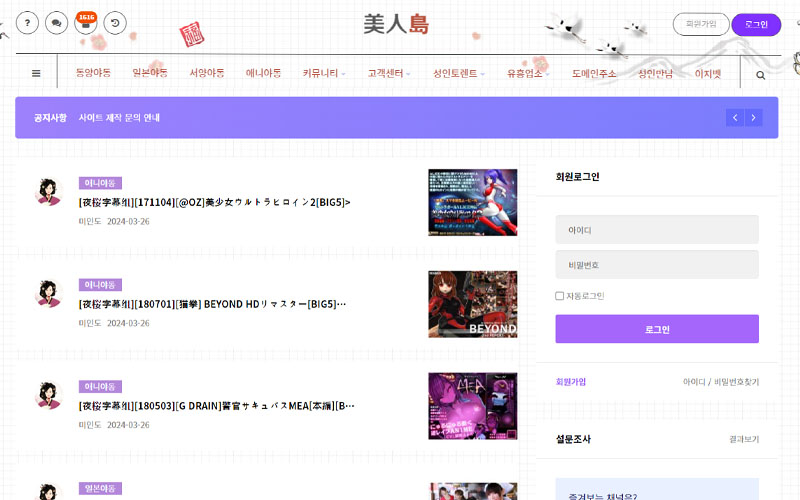This screenshot has height=500, width=800.
Task: Click the circular history arrow icon
Action: (115, 23)
